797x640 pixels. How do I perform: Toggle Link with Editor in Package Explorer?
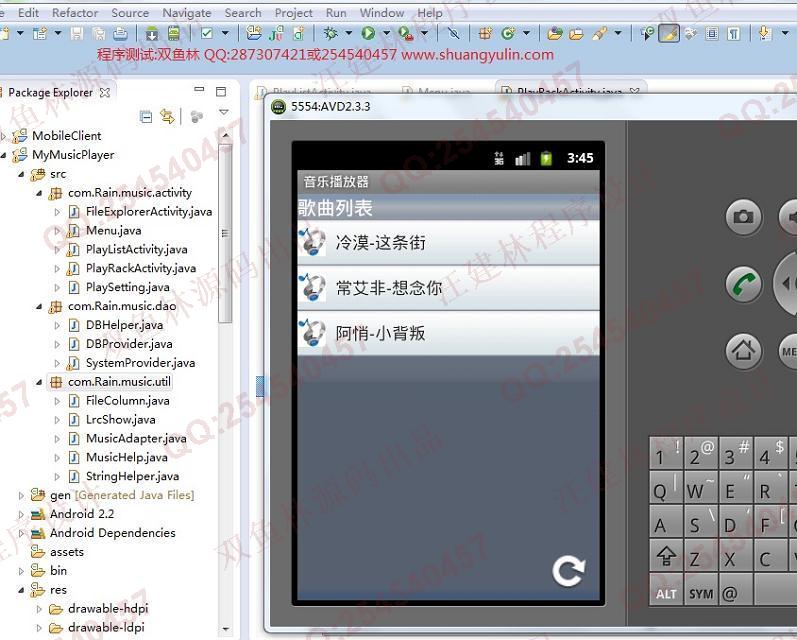pos(167,117)
